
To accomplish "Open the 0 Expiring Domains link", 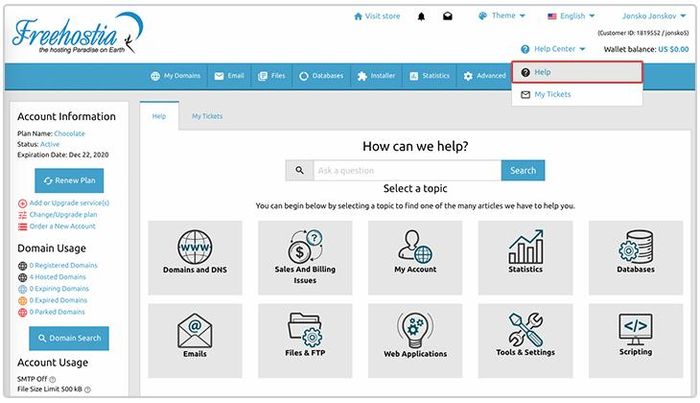I will (x=59, y=289).
